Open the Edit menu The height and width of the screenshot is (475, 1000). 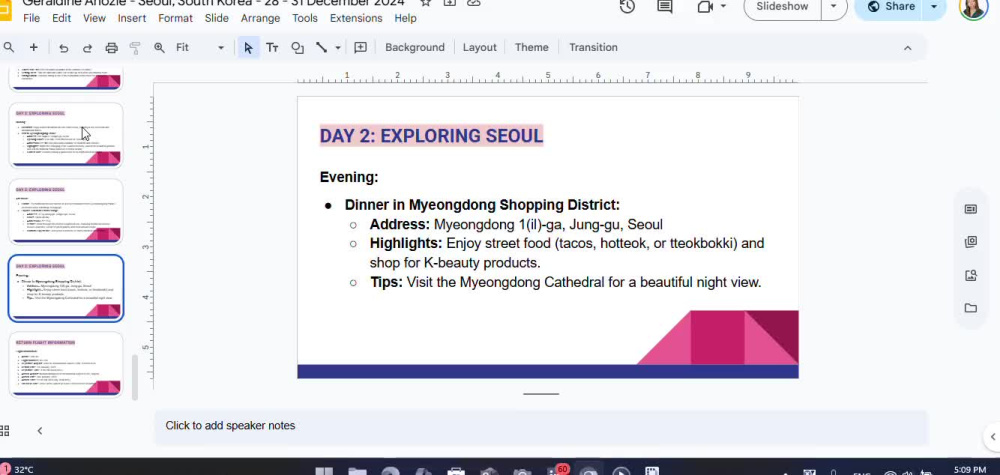[61, 18]
